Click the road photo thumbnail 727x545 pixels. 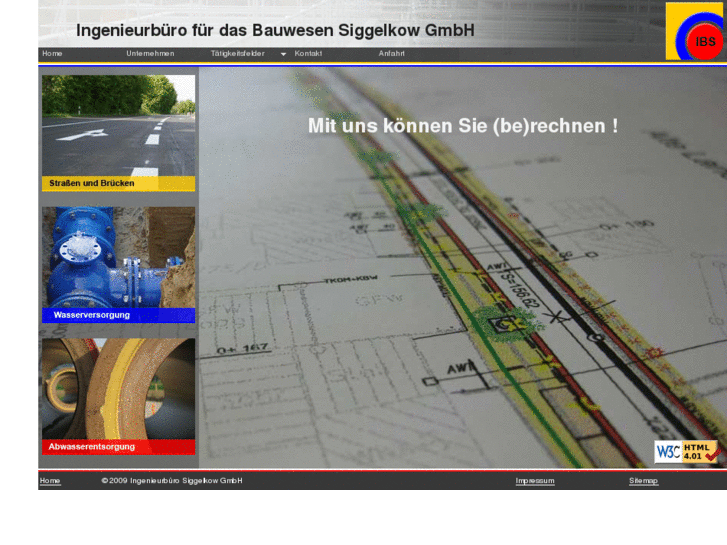pos(119,126)
